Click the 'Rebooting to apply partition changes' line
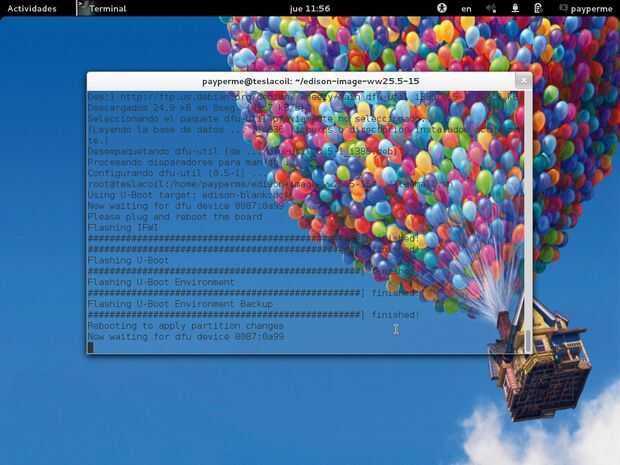 pyautogui.click(x=186, y=325)
